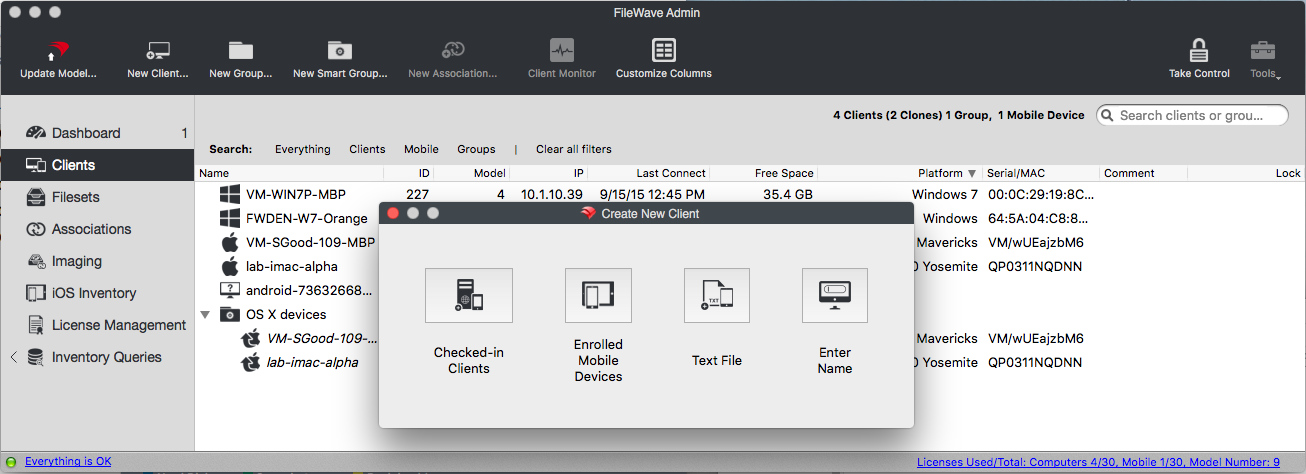Sort by the Name column header
Screen dimensions: 1306x474
click(x=290, y=173)
